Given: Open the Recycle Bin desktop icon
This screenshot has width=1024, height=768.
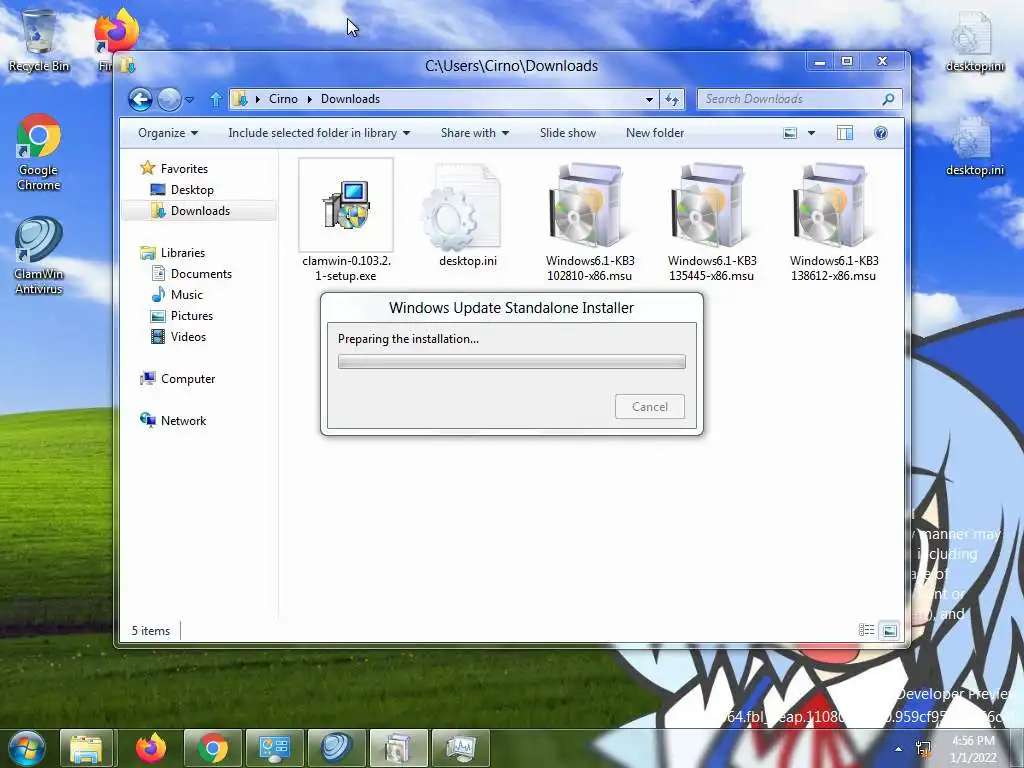Looking at the screenshot, I should [x=39, y=40].
